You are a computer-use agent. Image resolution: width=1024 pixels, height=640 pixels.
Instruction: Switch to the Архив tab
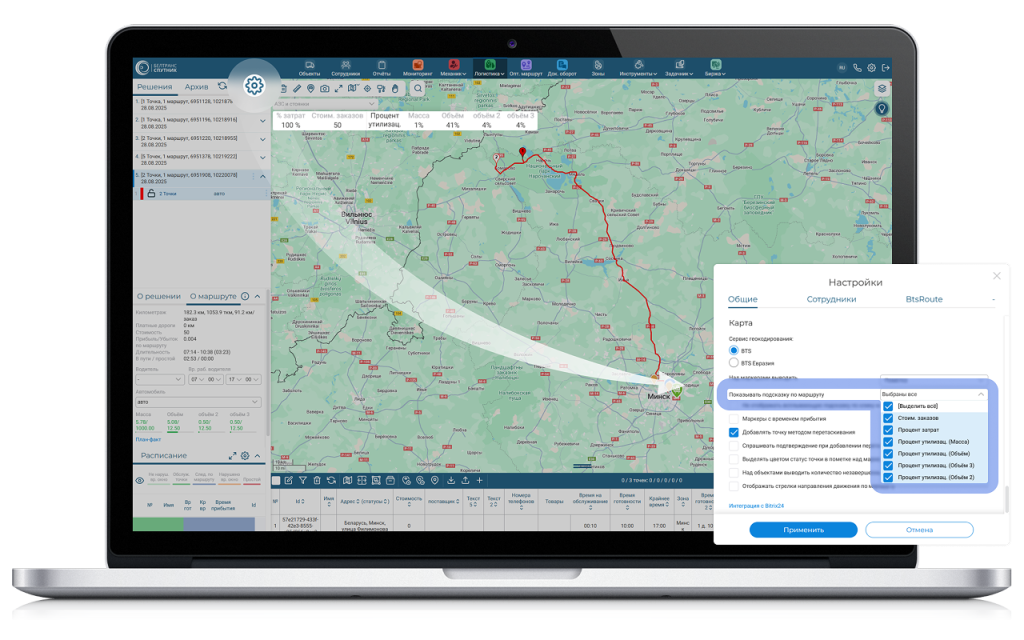point(196,87)
